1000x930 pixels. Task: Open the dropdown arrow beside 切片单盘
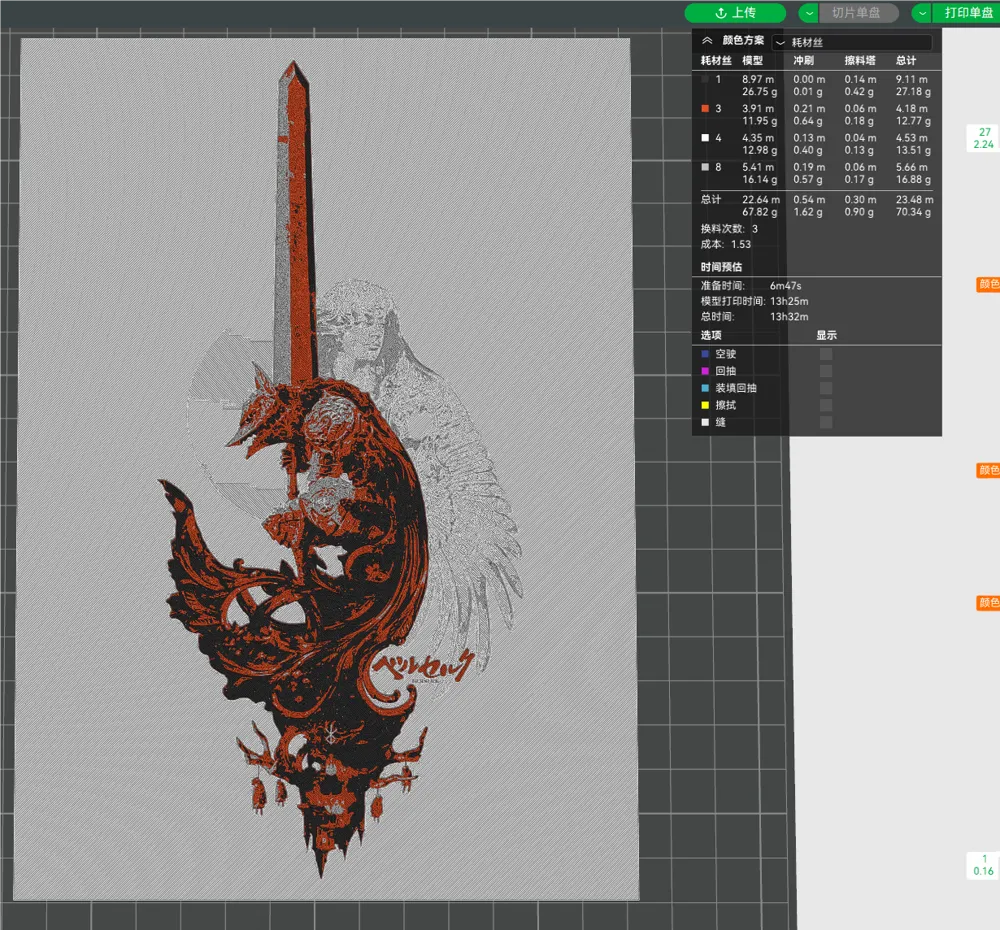tap(809, 13)
